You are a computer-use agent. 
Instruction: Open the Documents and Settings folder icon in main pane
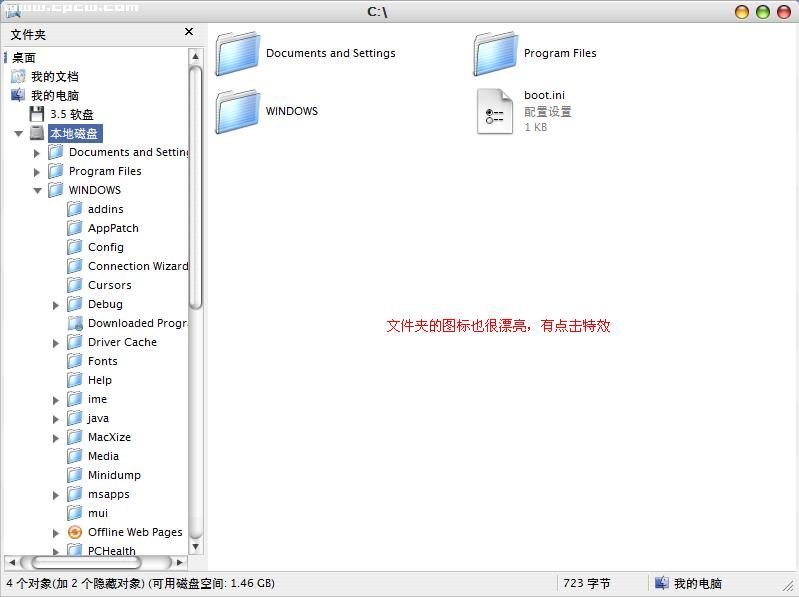[x=237, y=53]
